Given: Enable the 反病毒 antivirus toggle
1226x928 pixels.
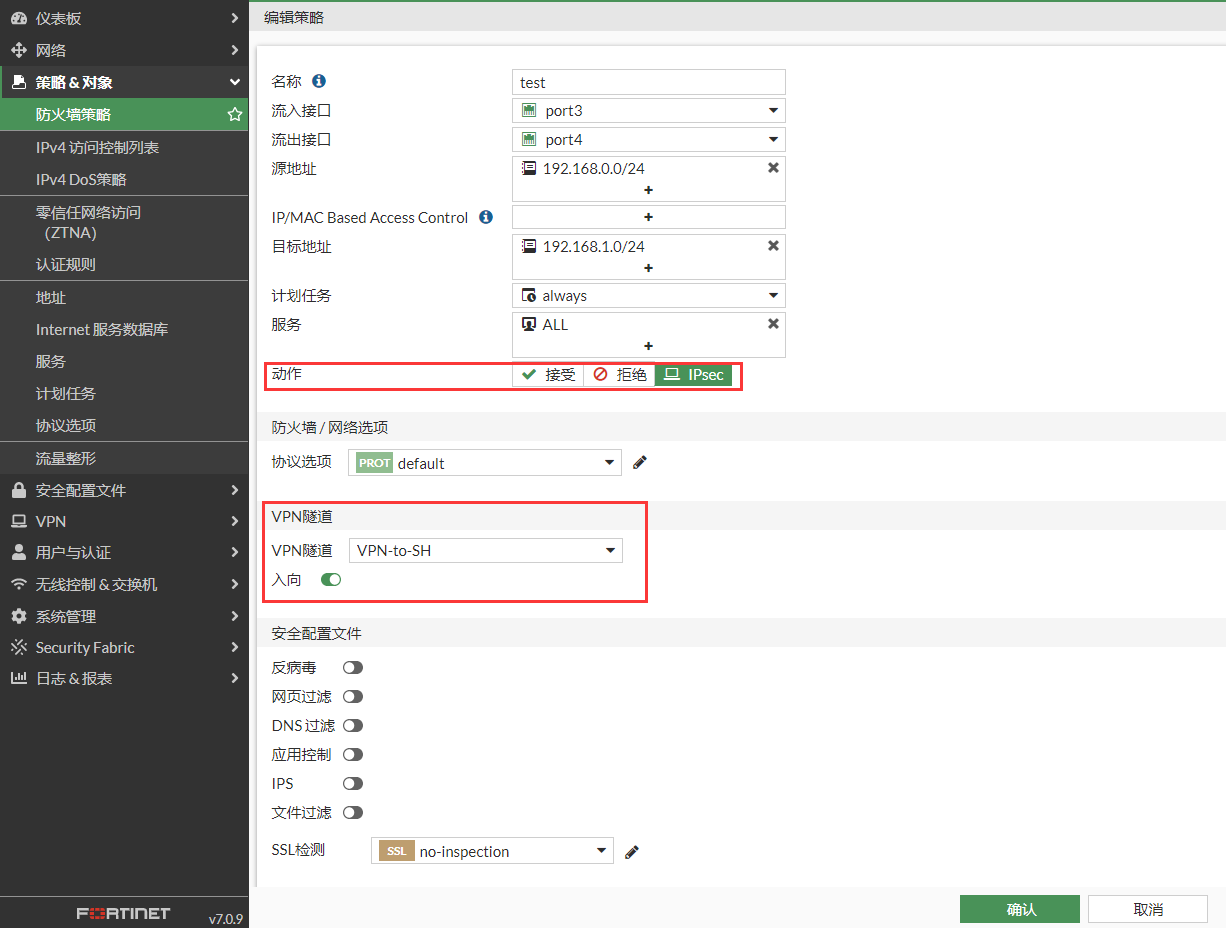Looking at the screenshot, I should tap(352, 667).
